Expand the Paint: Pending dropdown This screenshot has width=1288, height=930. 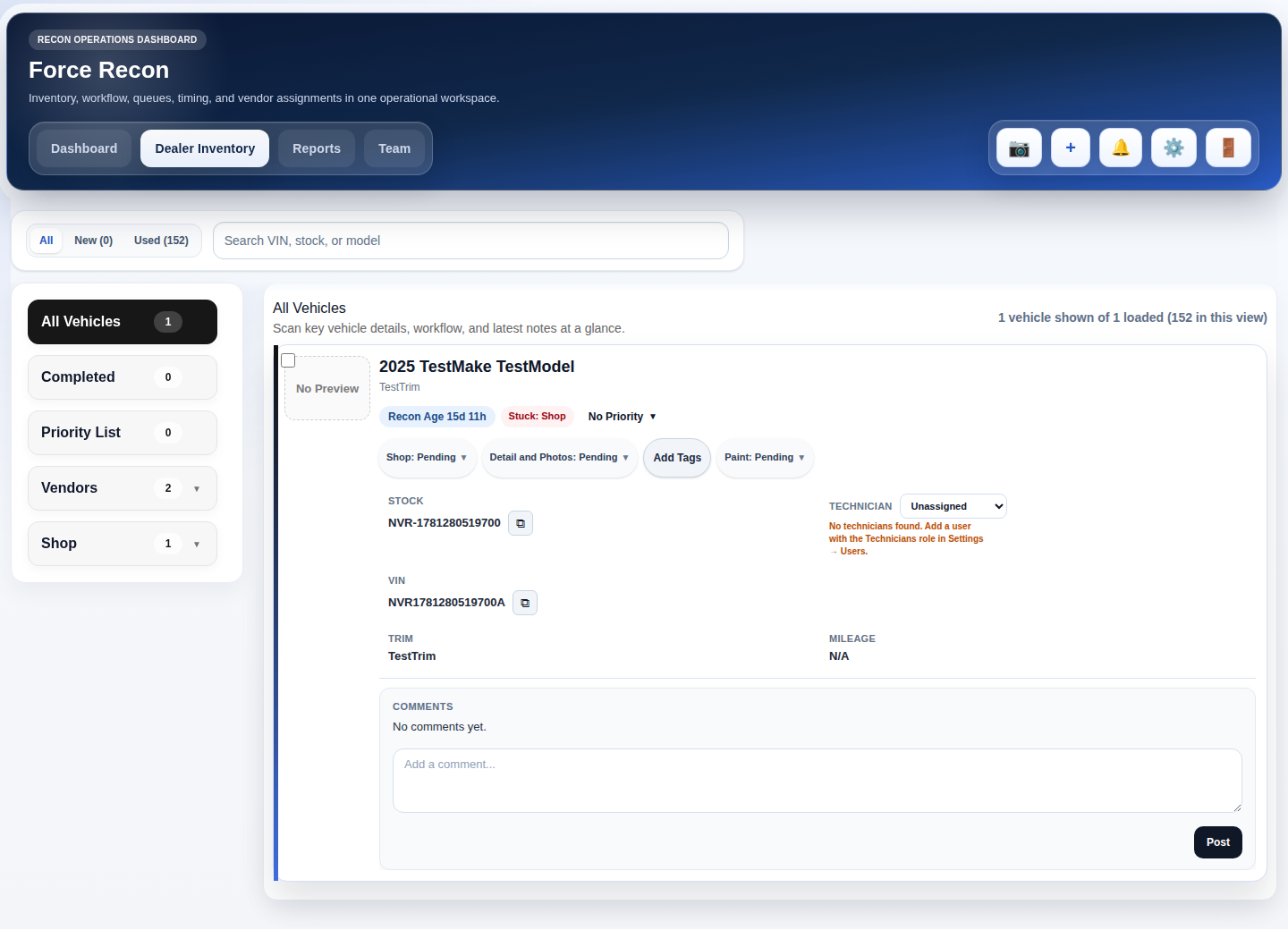(x=765, y=457)
